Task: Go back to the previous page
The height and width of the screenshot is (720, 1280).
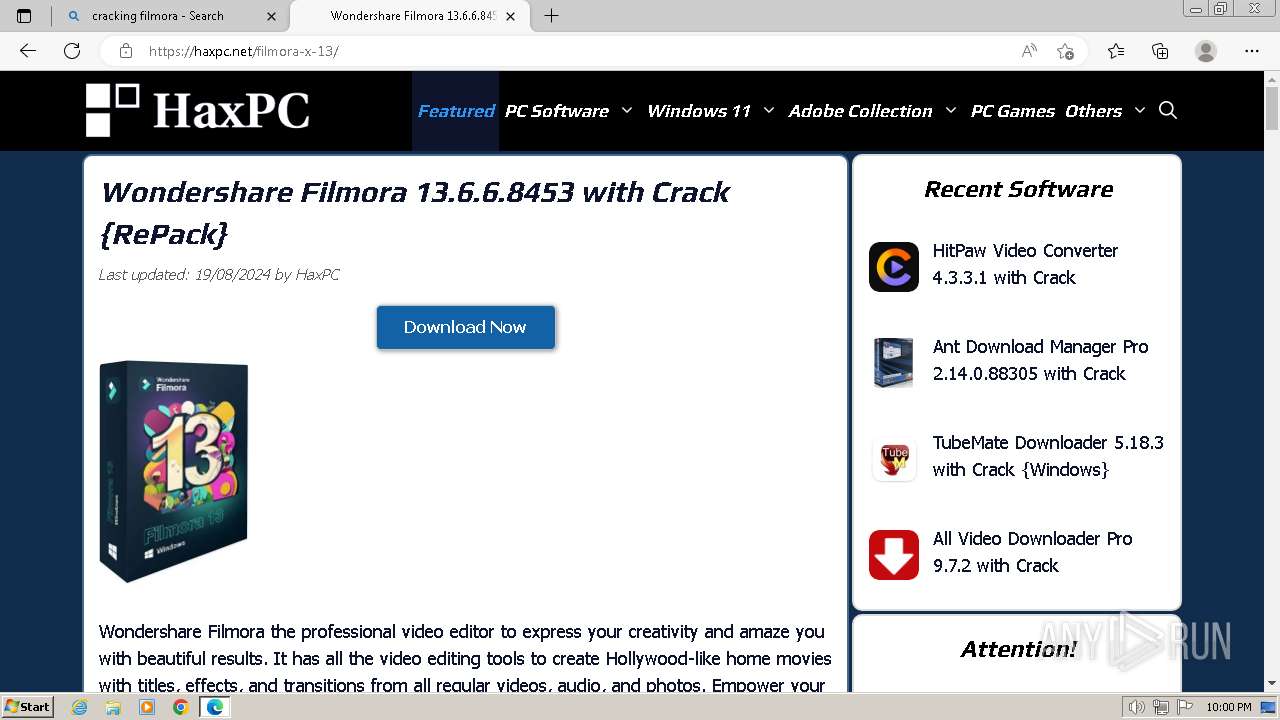Action: [28, 51]
